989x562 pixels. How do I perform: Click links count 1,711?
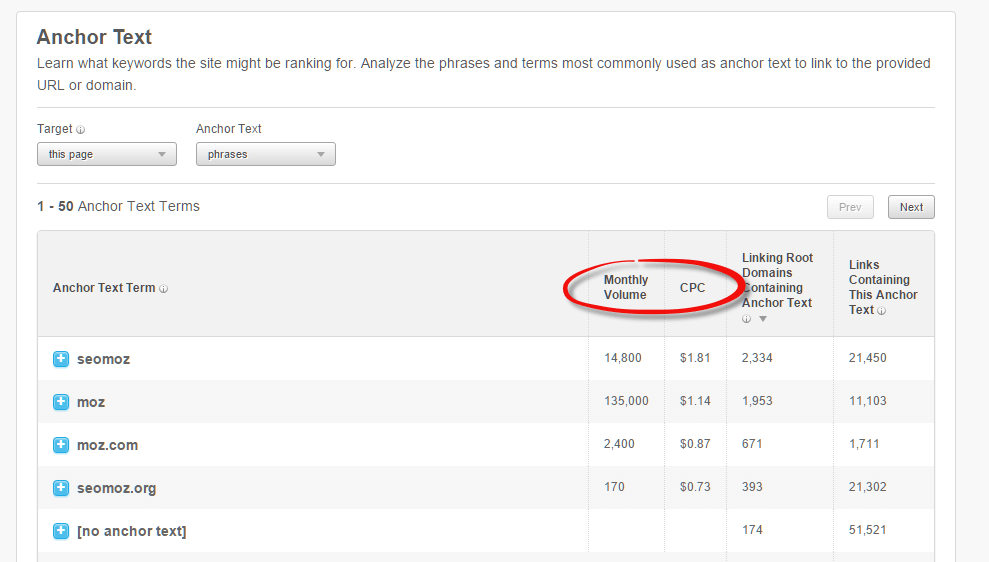[863, 443]
